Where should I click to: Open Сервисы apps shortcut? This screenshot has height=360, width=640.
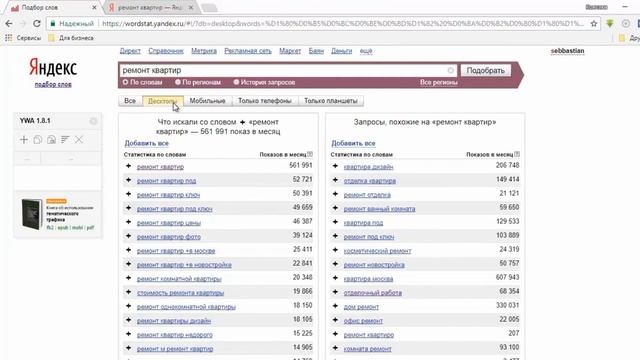23,38
